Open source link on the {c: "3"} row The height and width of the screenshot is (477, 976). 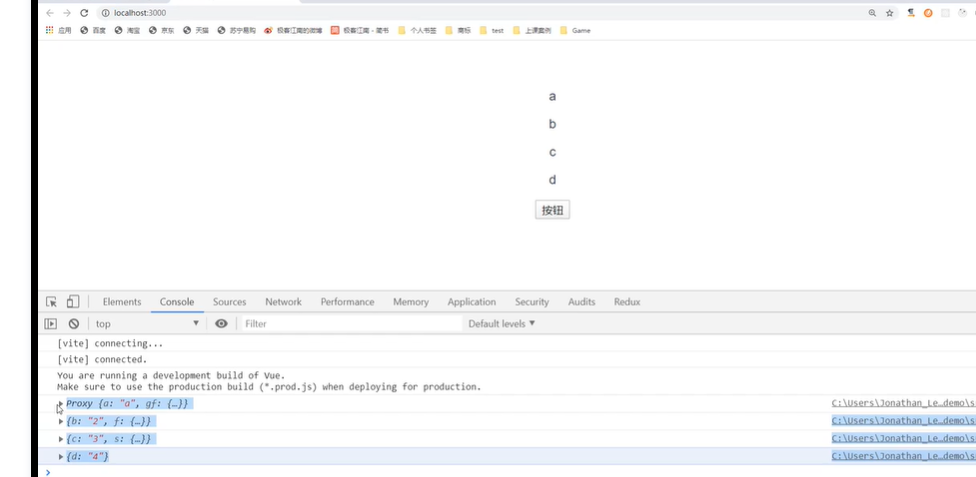903,438
